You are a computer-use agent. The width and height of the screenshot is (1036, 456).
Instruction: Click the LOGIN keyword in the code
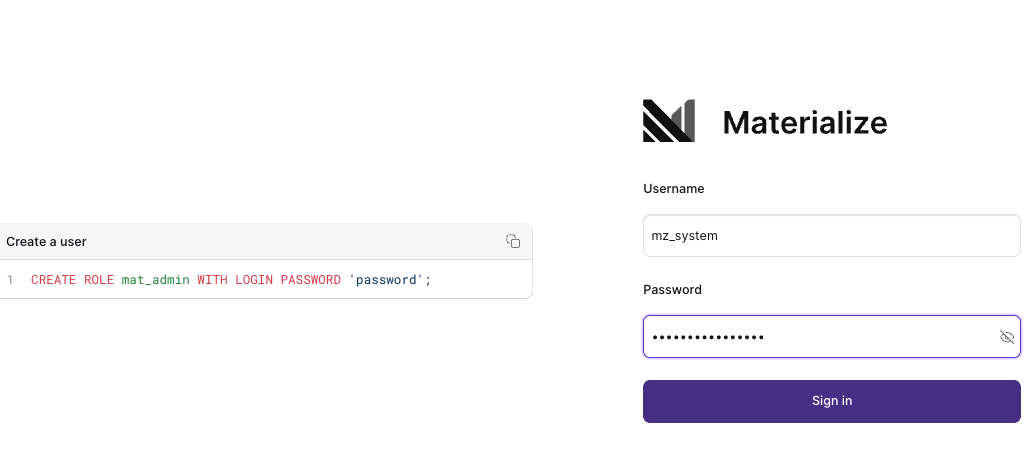[x=254, y=280]
